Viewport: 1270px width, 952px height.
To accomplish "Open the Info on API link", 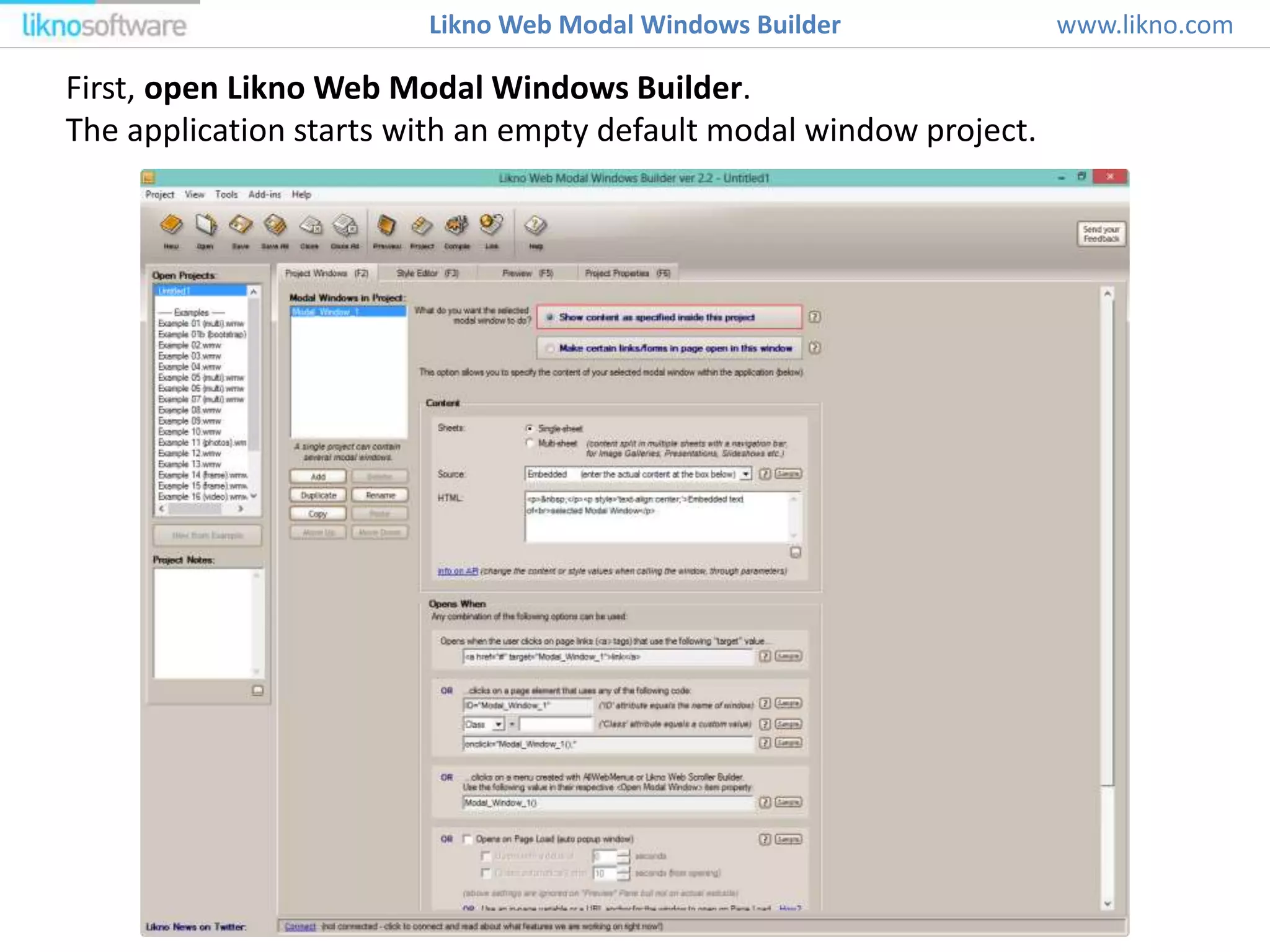I will (458, 571).
